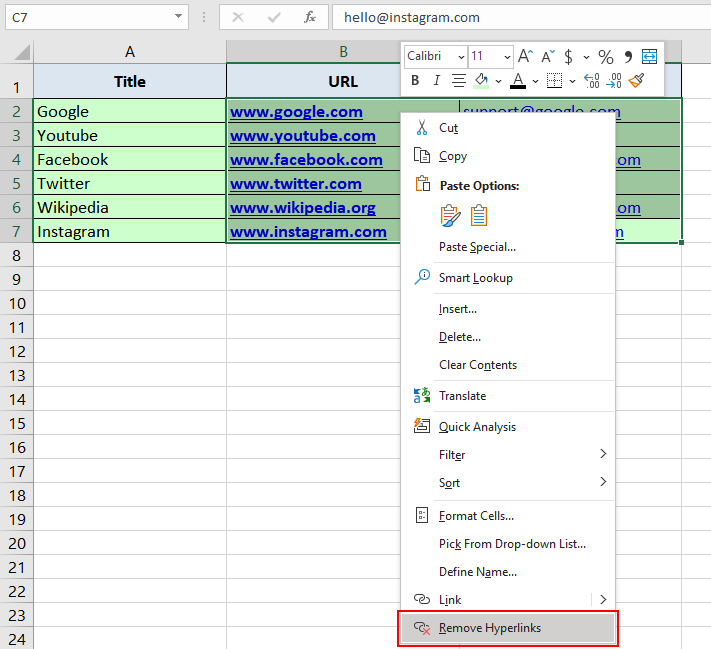
Task: Decrease font size in mini toolbar
Action: (548, 56)
